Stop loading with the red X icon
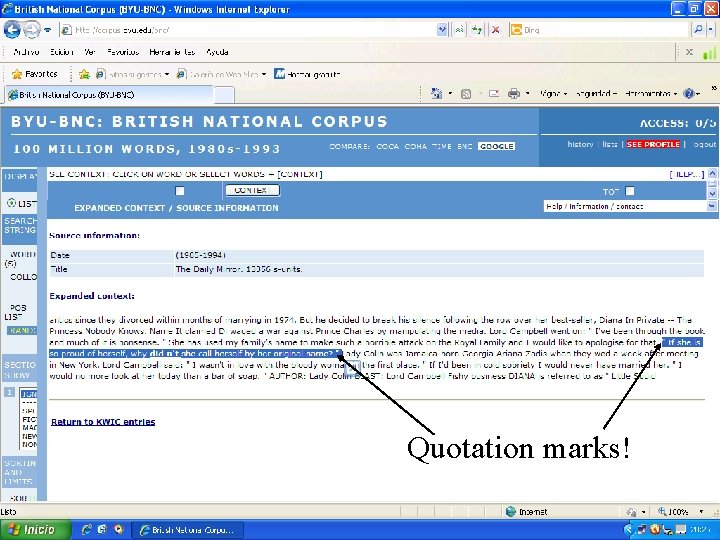This screenshot has height=540, width=720. point(495,30)
